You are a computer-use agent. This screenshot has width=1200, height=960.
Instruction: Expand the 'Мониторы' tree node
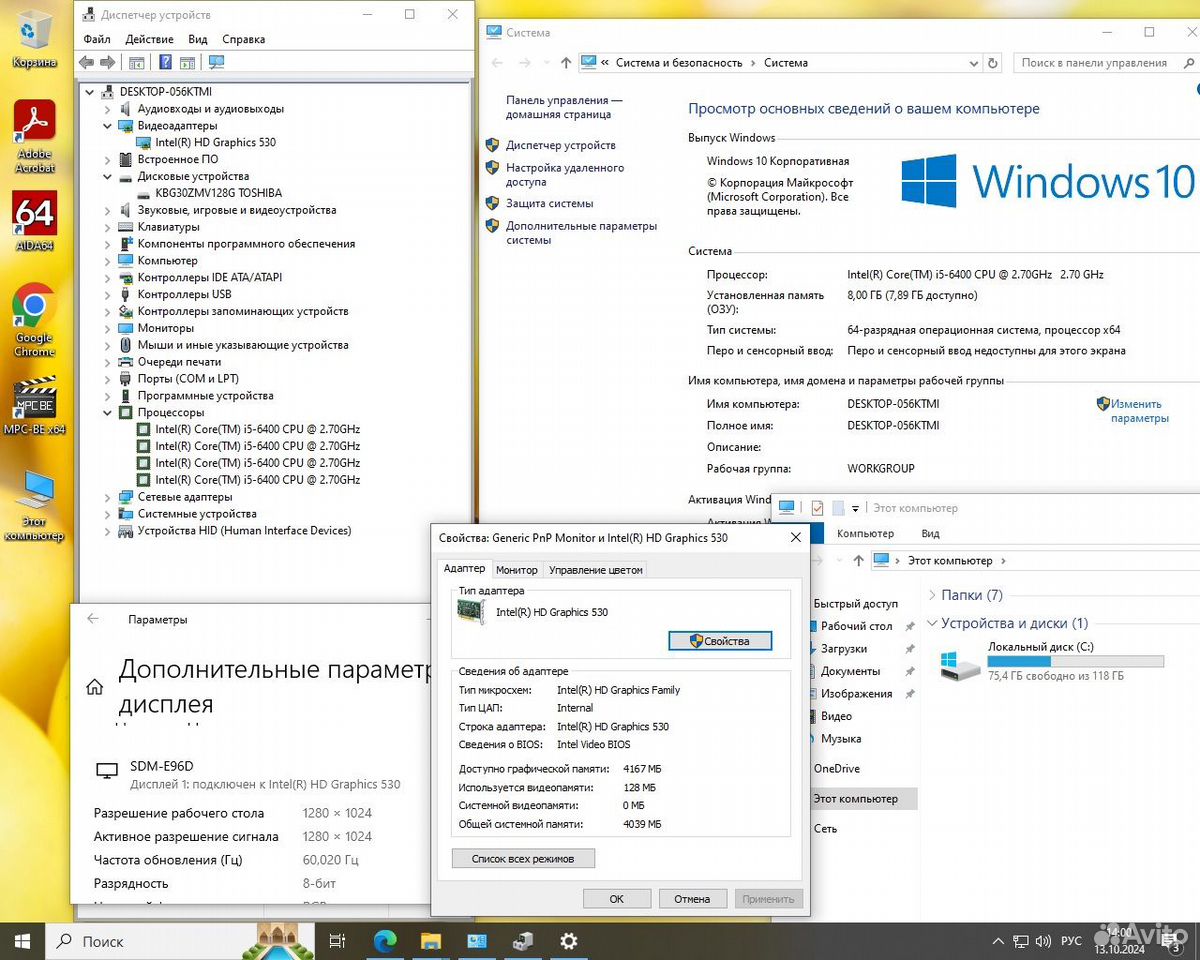coord(108,328)
